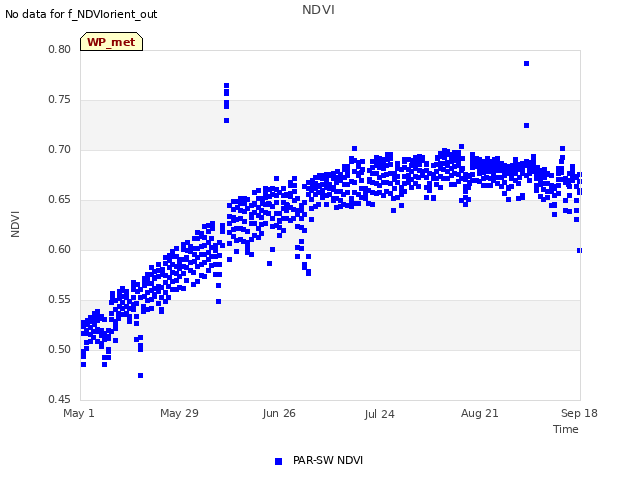Viewport: 640px width, 480px height.
Task: Click the 'No data for f_NDVIorient_out' message
Action: (81, 14)
